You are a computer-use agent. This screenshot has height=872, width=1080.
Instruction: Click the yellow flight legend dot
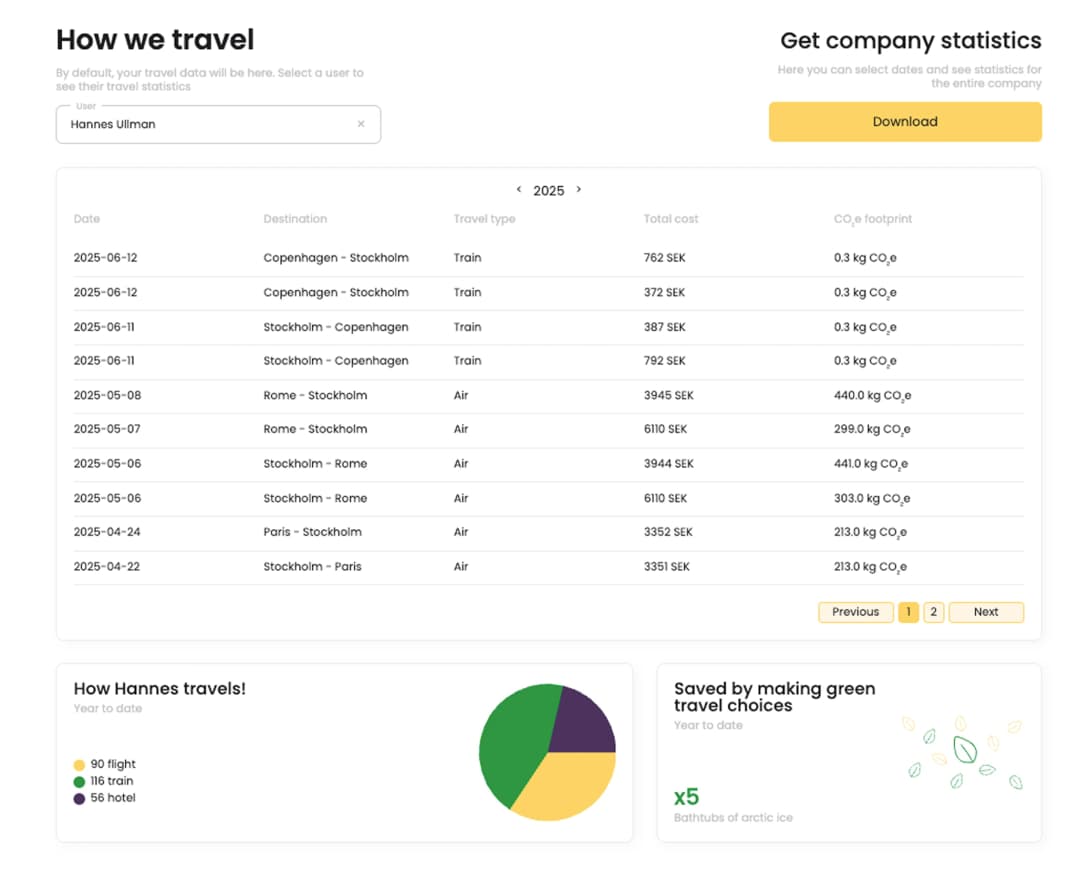(x=80, y=765)
